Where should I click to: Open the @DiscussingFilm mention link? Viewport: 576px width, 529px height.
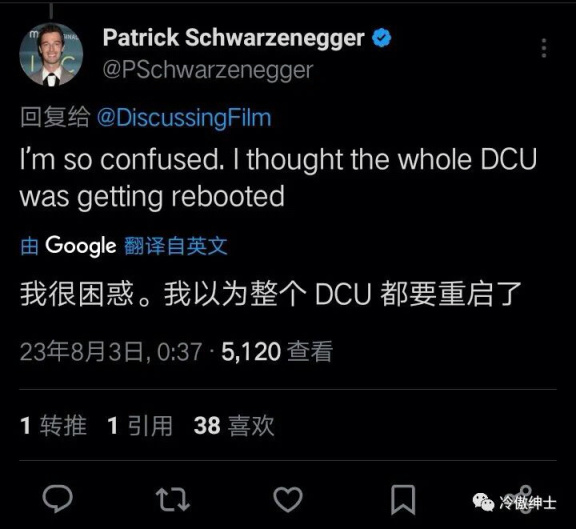(x=184, y=118)
